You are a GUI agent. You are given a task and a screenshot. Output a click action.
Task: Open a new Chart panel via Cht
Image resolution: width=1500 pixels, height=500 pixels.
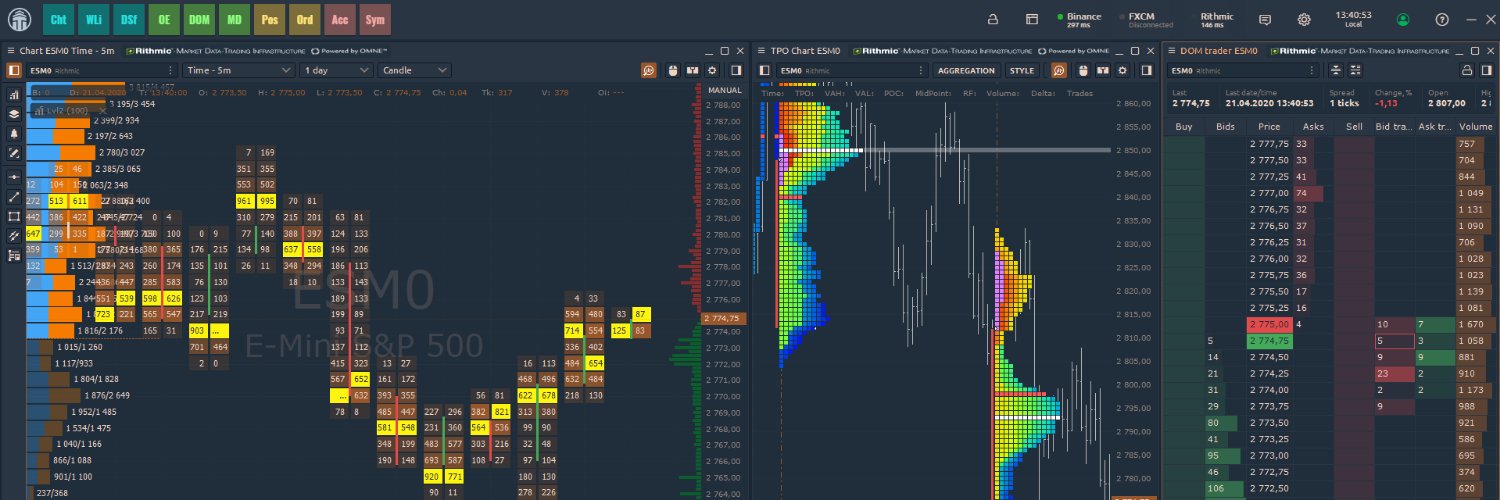(x=59, y=19)
